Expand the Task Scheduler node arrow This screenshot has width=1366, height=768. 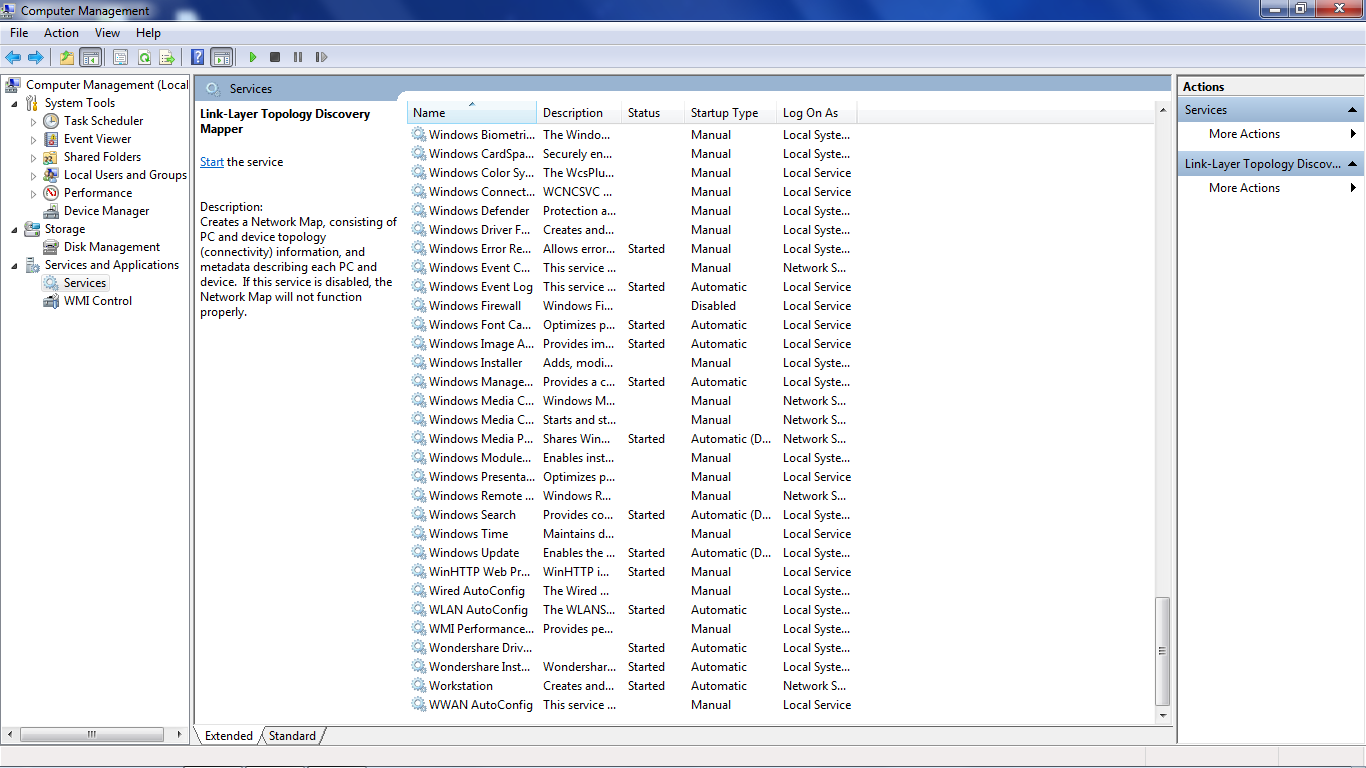click(x=33, y=121)
